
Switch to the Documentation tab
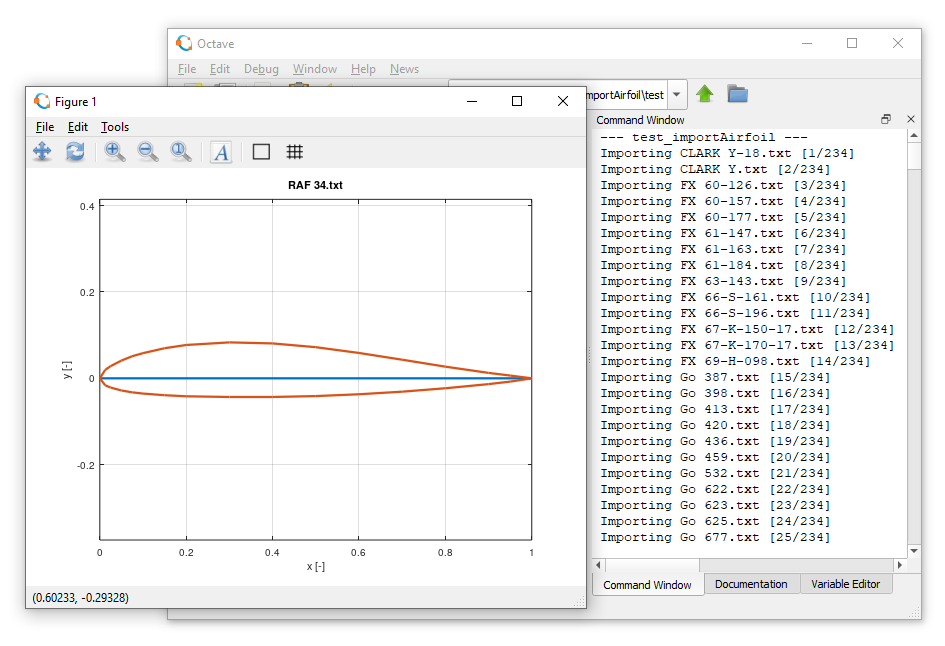[x=751, y=584]
